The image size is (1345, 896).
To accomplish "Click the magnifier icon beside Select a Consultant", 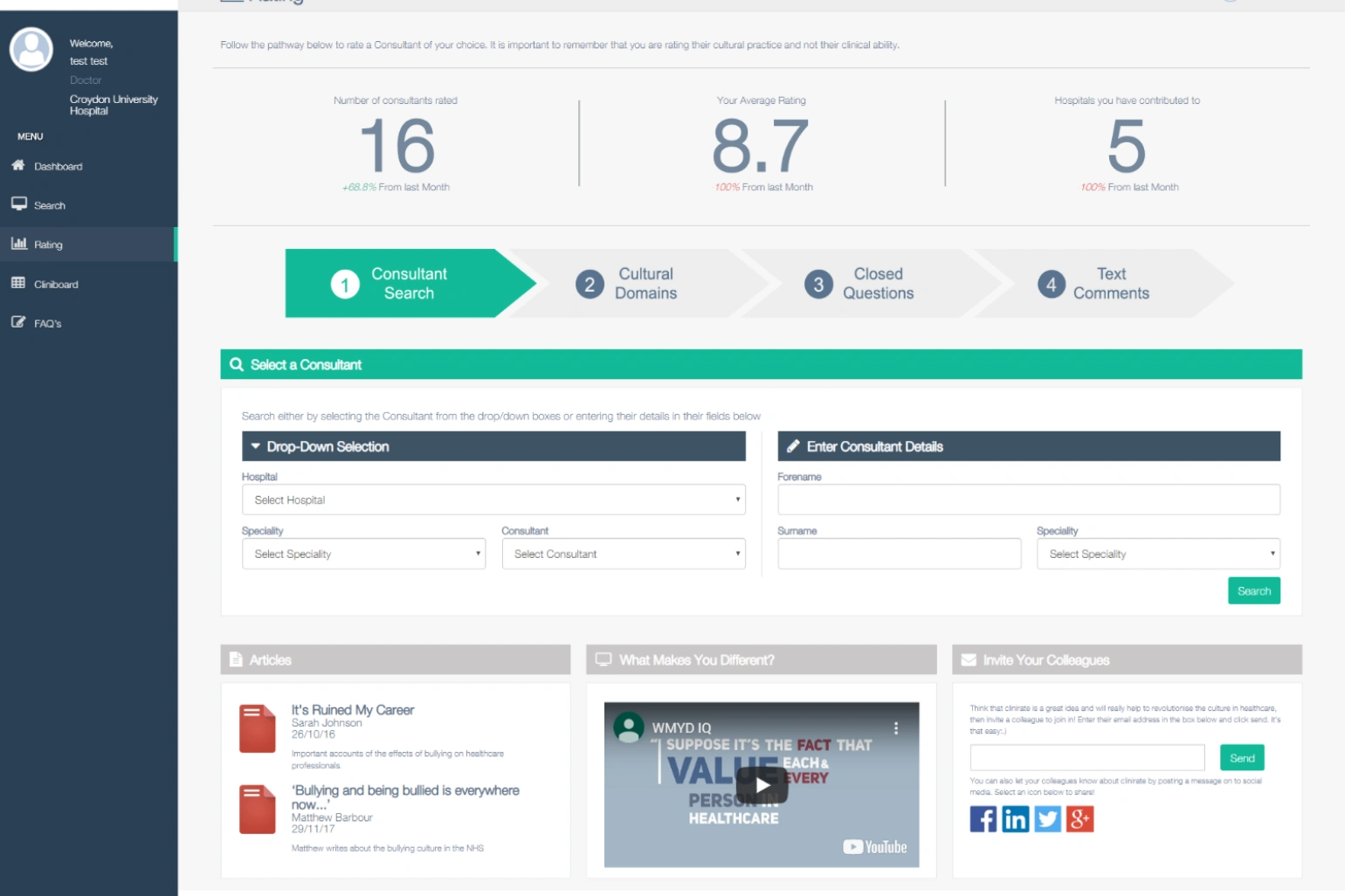I will coord(237,364).
